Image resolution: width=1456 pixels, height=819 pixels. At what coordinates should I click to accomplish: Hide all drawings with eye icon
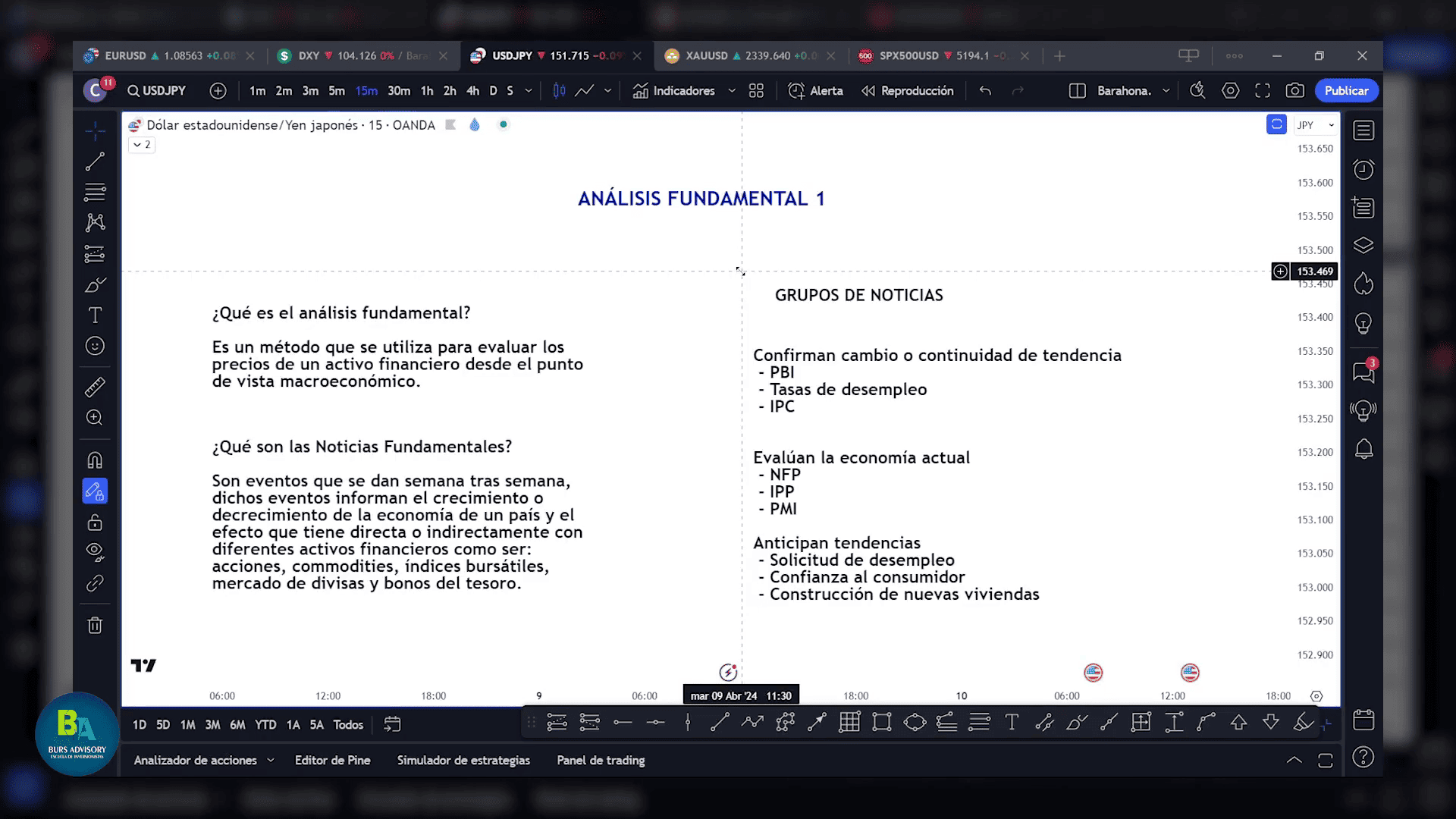point(95,551)
